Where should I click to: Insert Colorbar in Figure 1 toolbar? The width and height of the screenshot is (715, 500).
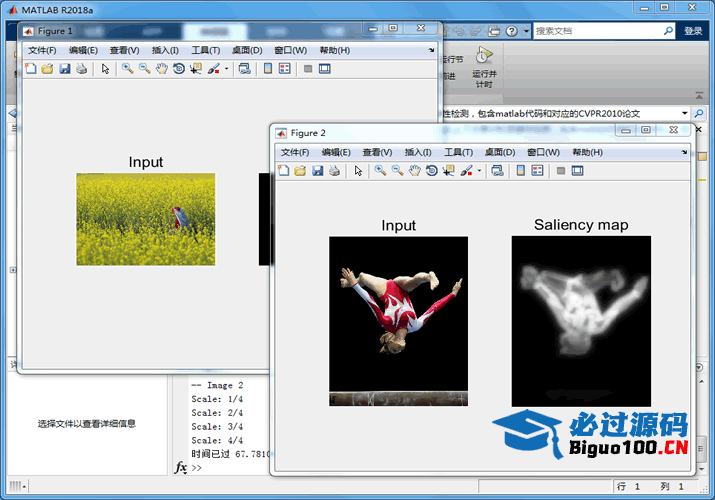[x=268, y=69]
